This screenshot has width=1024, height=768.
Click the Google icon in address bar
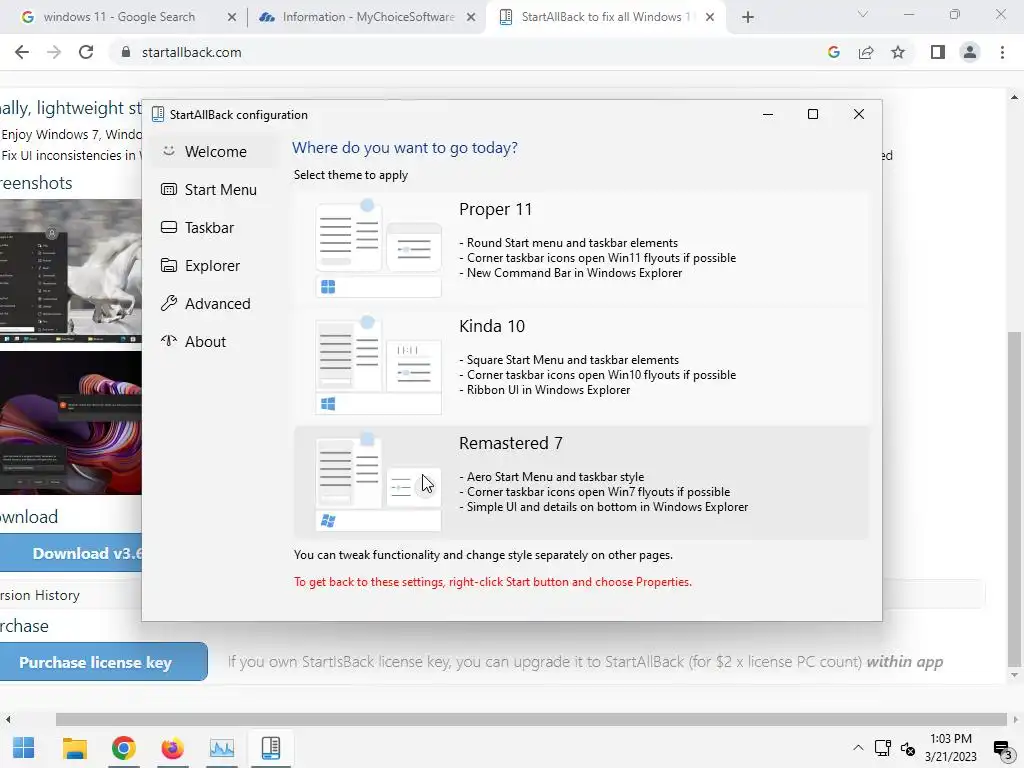pyautogui.click(x=834, y=52)
